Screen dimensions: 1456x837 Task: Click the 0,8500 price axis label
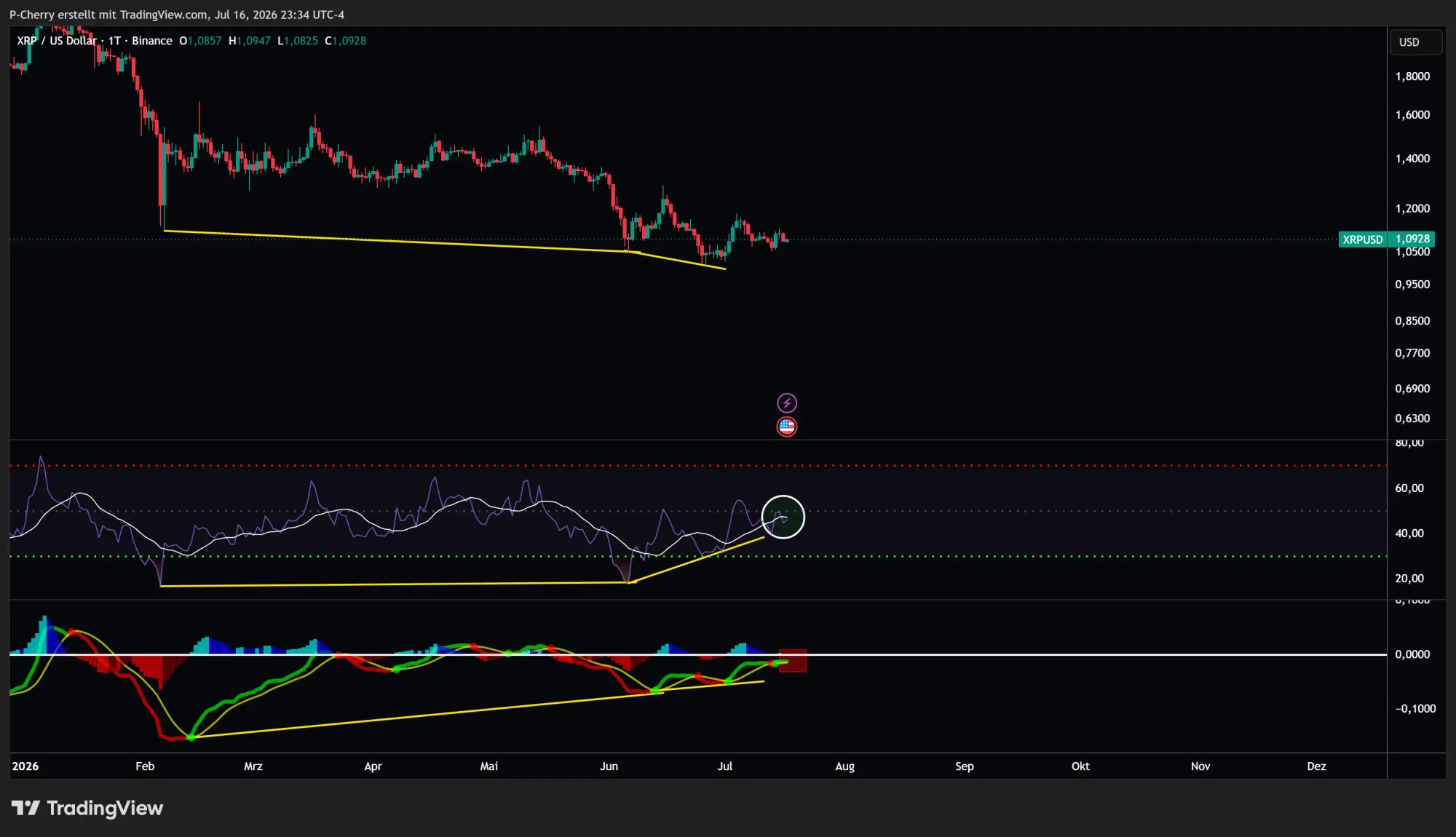(x=1412, y=321)
